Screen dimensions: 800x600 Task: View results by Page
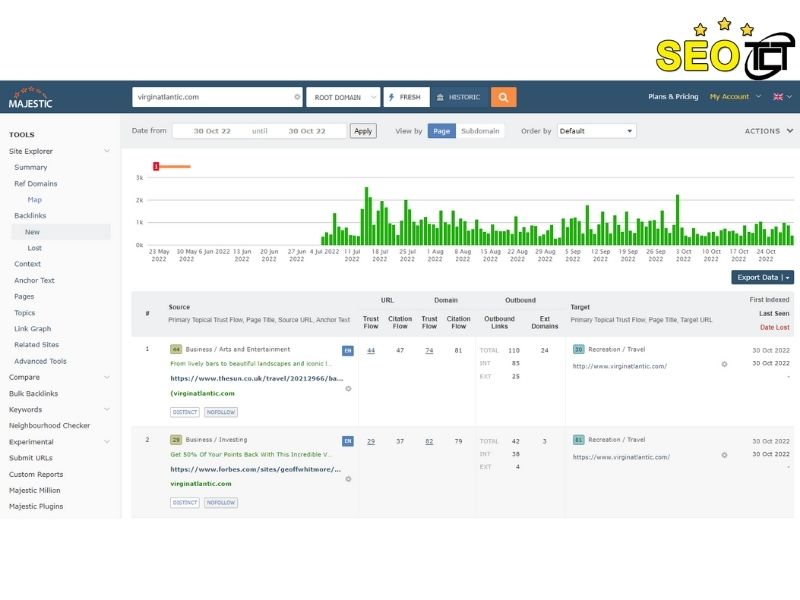[441, 131]
